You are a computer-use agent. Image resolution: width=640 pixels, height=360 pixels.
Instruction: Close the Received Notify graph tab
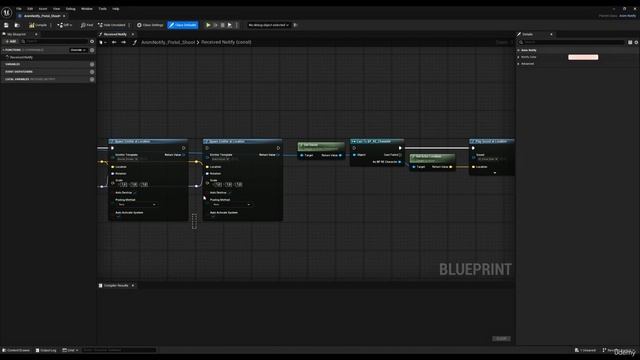133,34
